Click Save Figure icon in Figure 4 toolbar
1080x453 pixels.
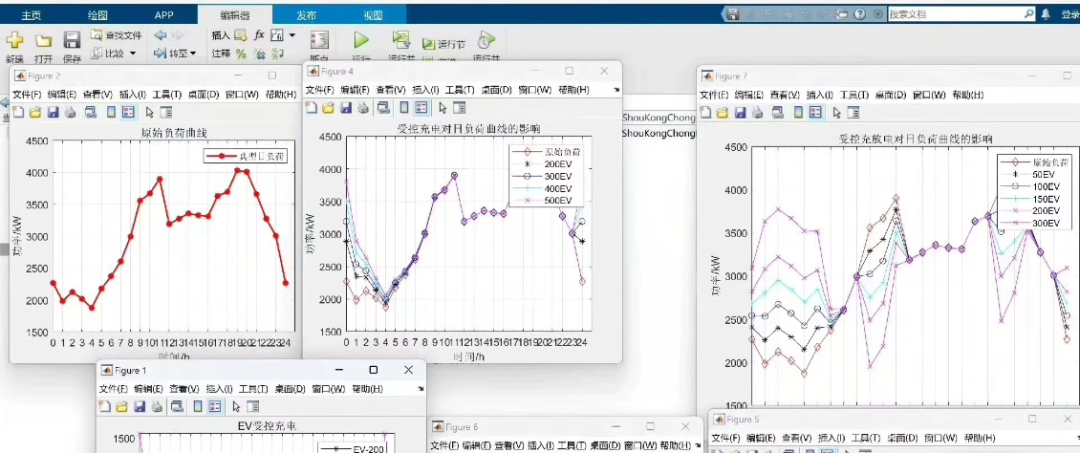coord(346,107)
